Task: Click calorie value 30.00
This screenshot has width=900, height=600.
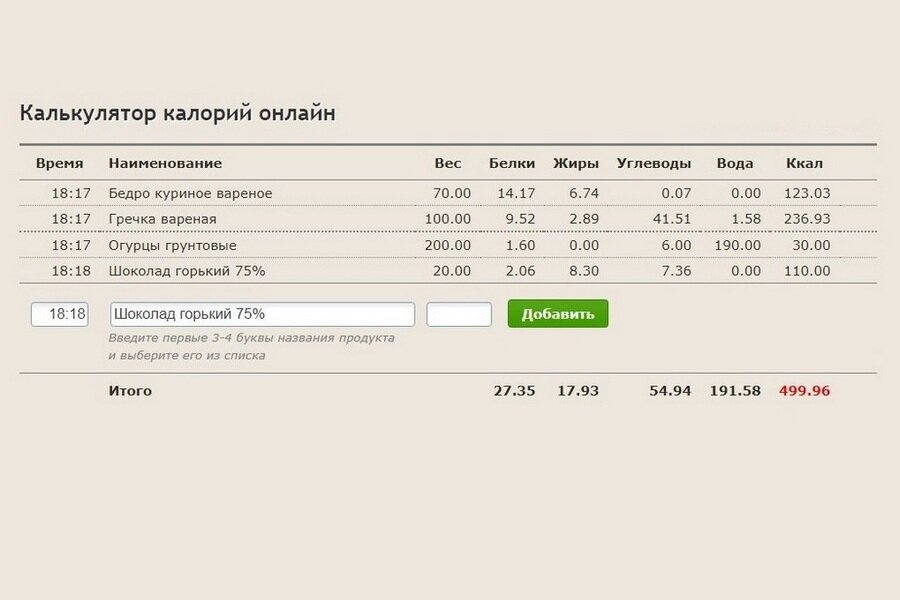Action: pyautogui.click(x=811, y=246)
